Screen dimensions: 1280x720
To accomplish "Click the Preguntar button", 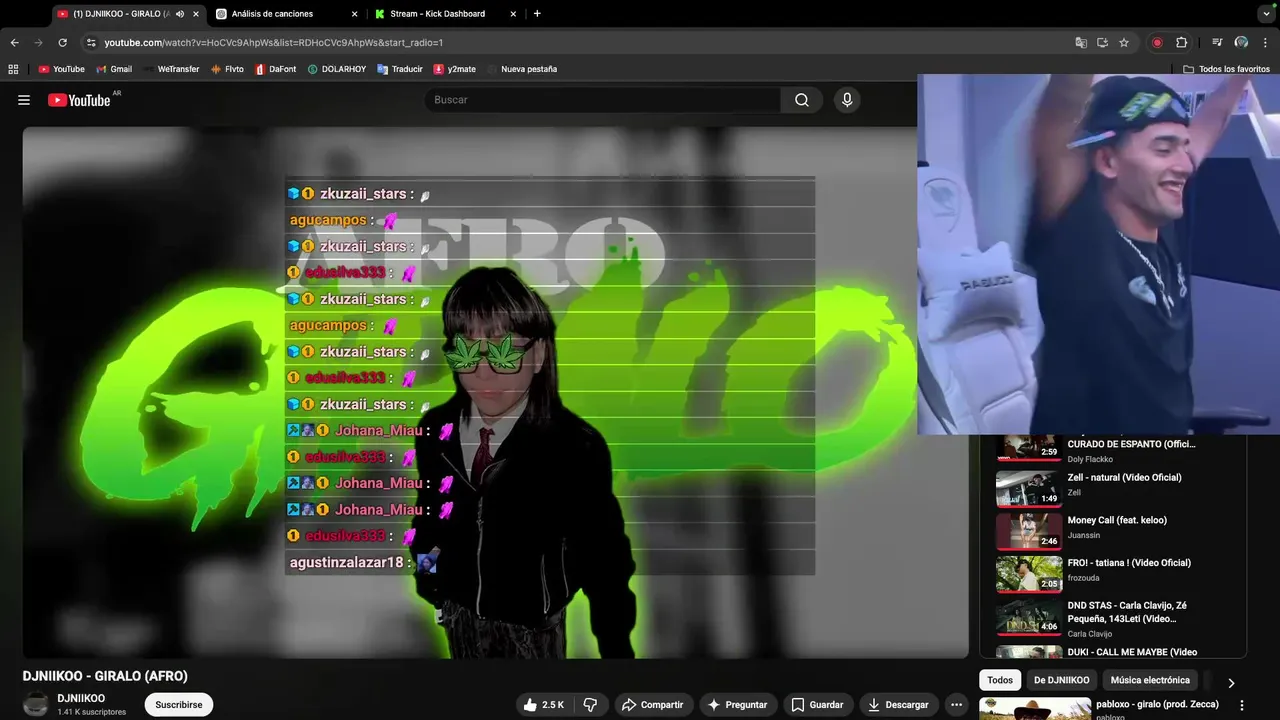I will tap(737, 705).
